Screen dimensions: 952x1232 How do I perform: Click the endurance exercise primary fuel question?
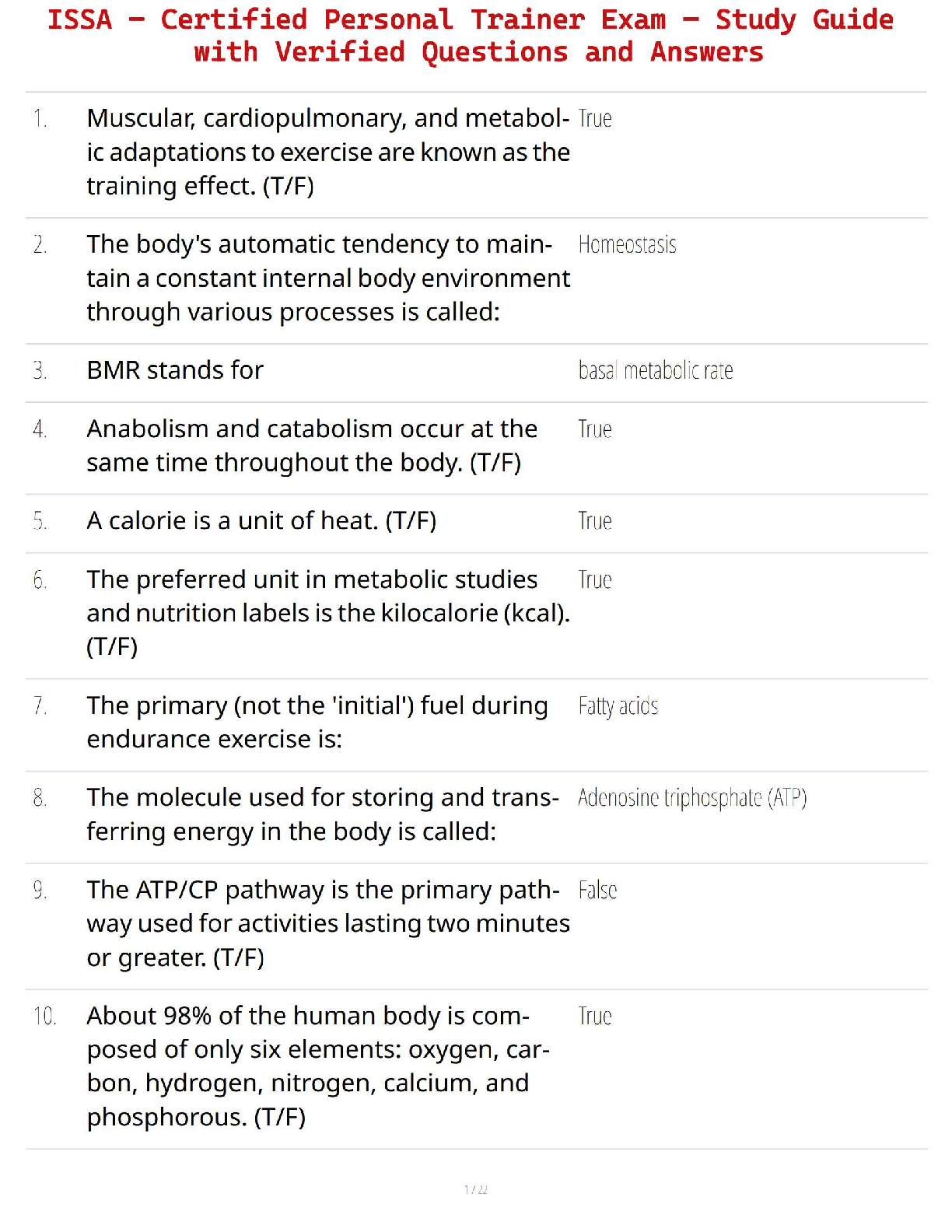coord(317,723)
